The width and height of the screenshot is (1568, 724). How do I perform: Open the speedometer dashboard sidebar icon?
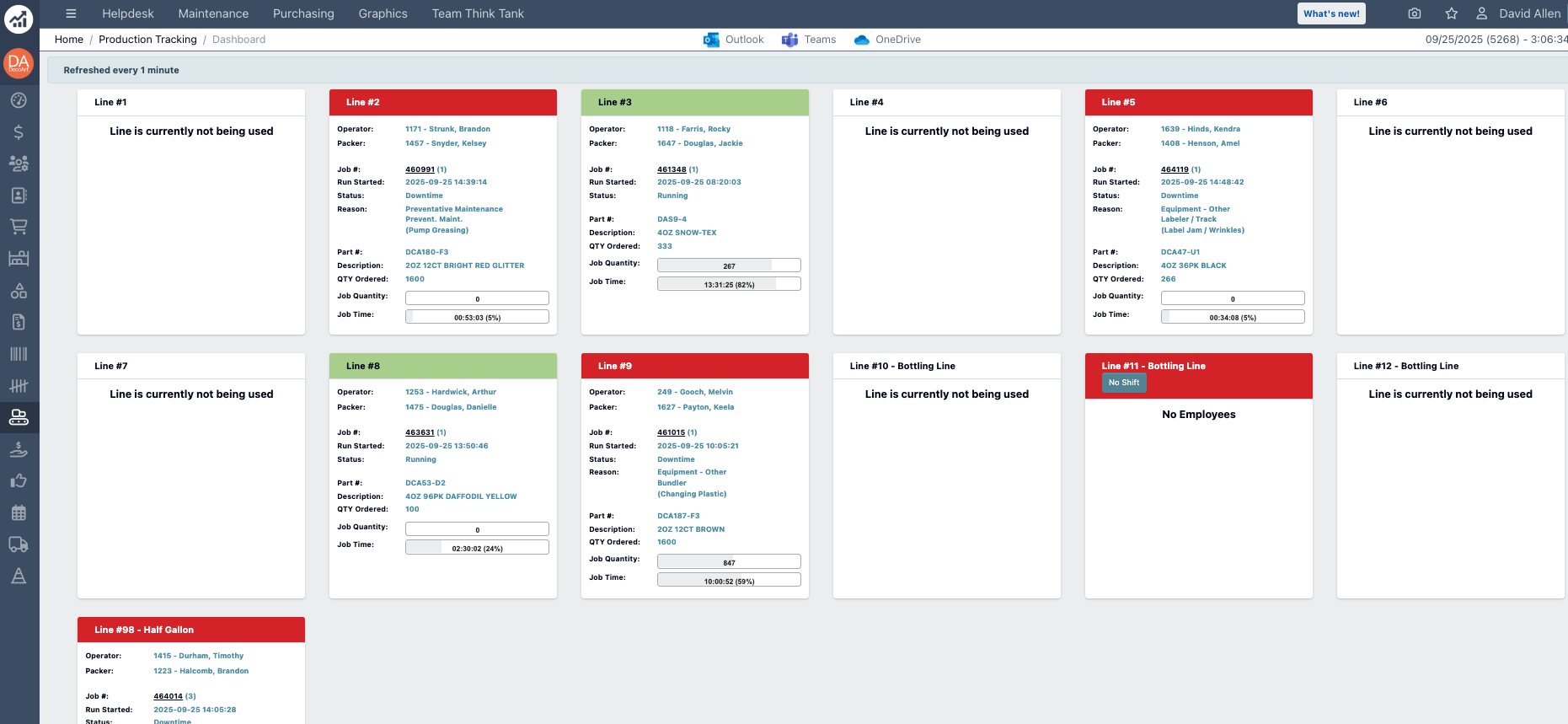tap(19, 100)
